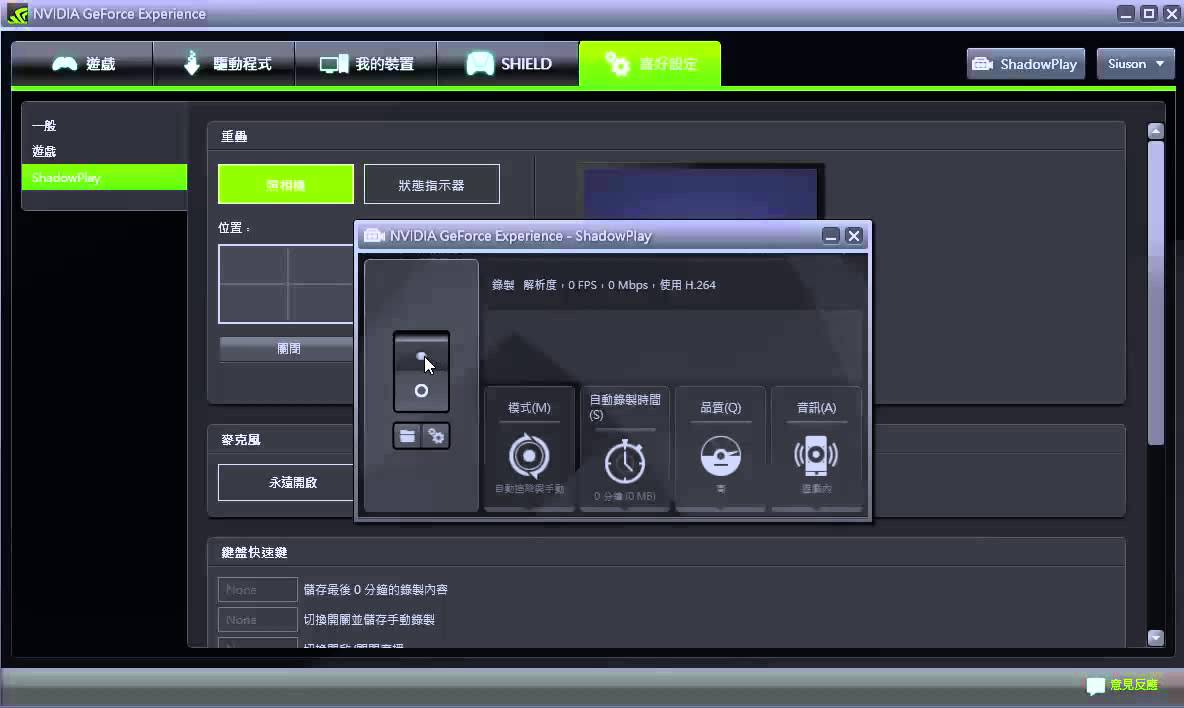Click the 鍵盤快速鍵 section heading
This screenshot has width=1184, height=708.
tap(254, 553)
